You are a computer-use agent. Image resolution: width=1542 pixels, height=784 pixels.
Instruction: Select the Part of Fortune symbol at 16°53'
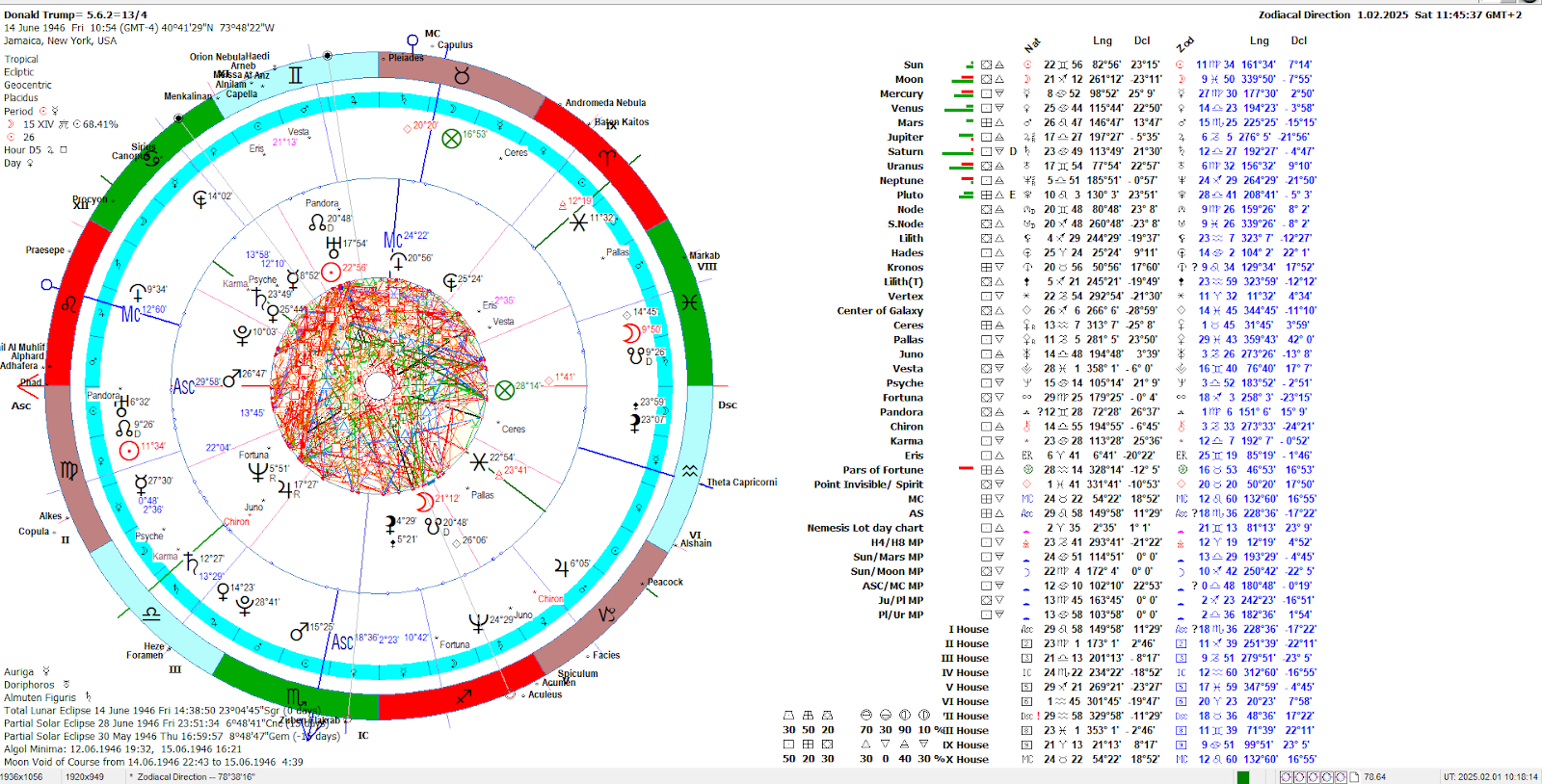(x=451, y=139)
